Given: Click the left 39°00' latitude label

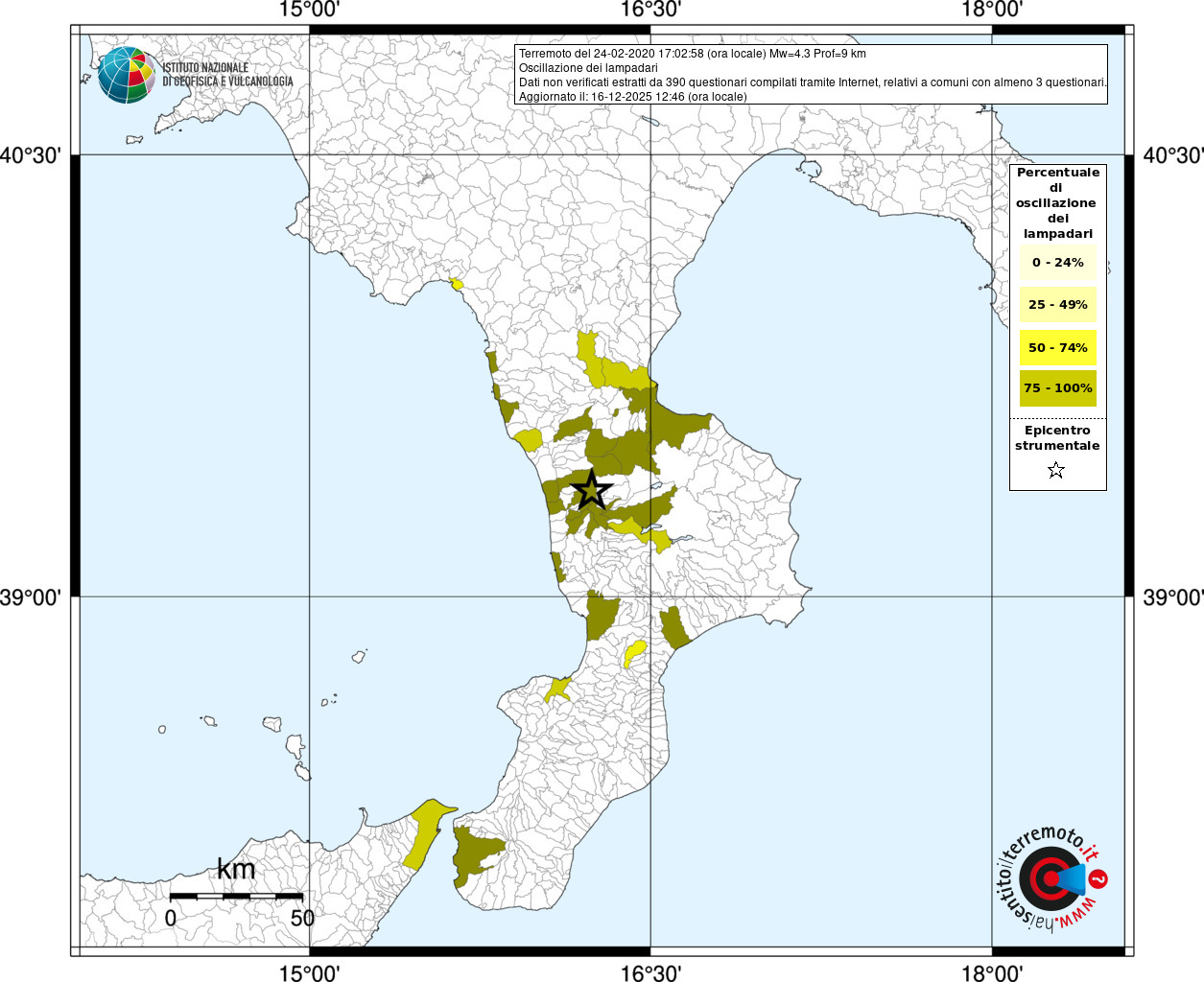Looking at the screenshot, I should (x=31, y=597).
